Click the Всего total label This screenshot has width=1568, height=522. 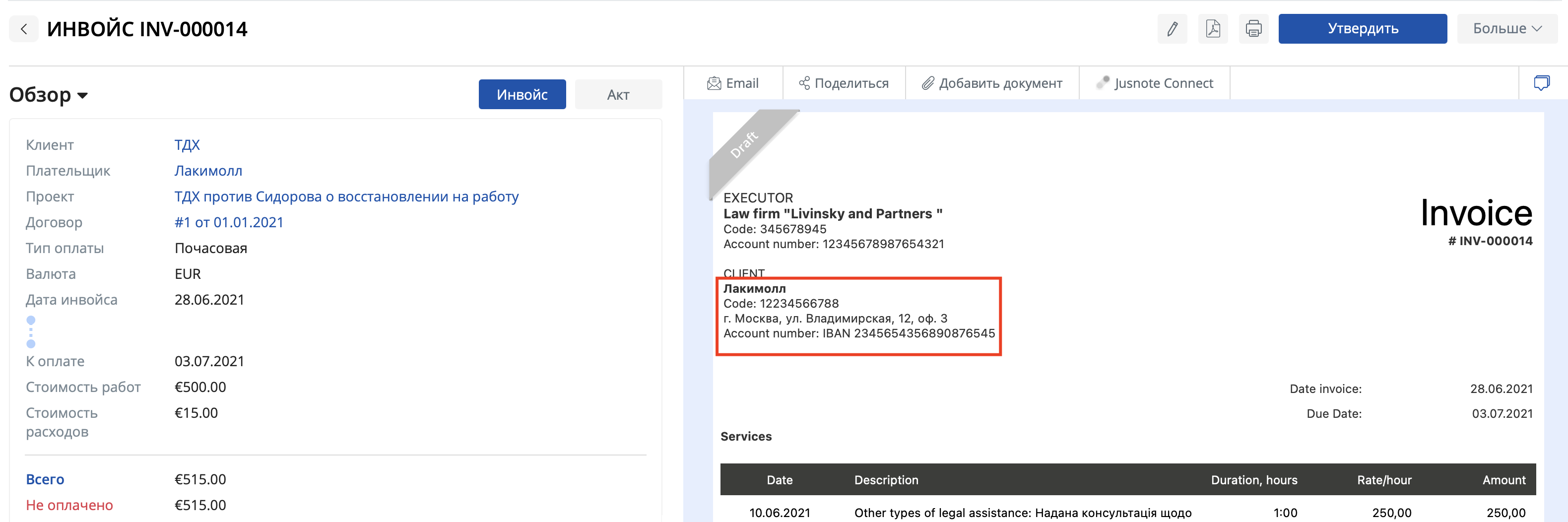point(45,479)
